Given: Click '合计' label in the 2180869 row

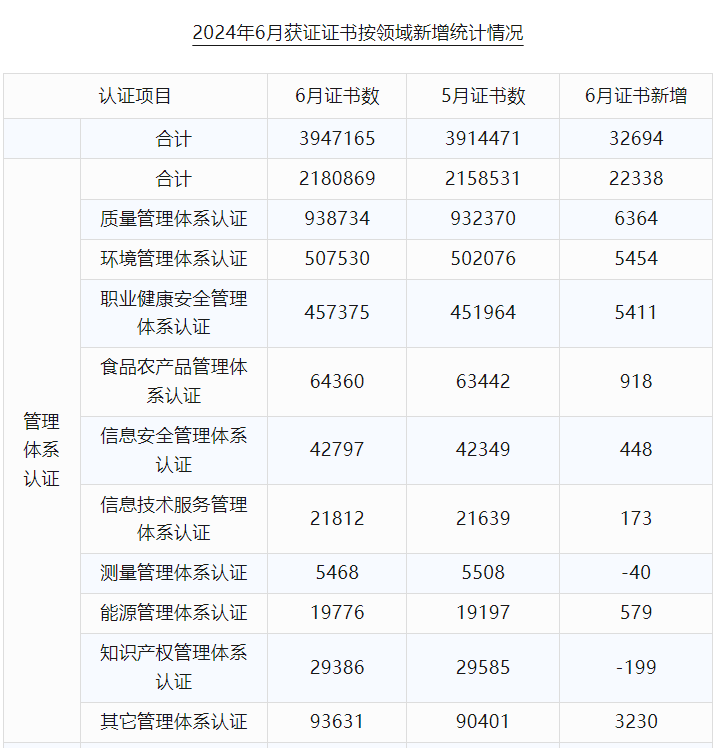Looking at the screenshot, I should click(174, 179).
